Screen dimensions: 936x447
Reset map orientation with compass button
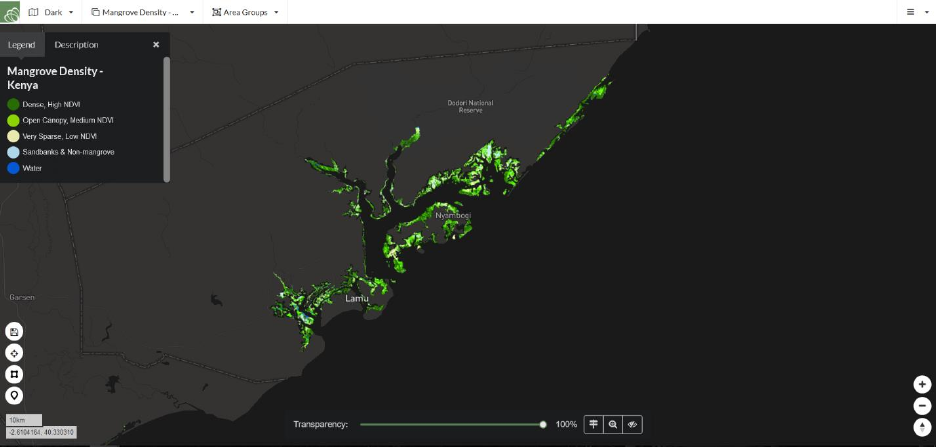pyautogui.click(x=922, y=427)
